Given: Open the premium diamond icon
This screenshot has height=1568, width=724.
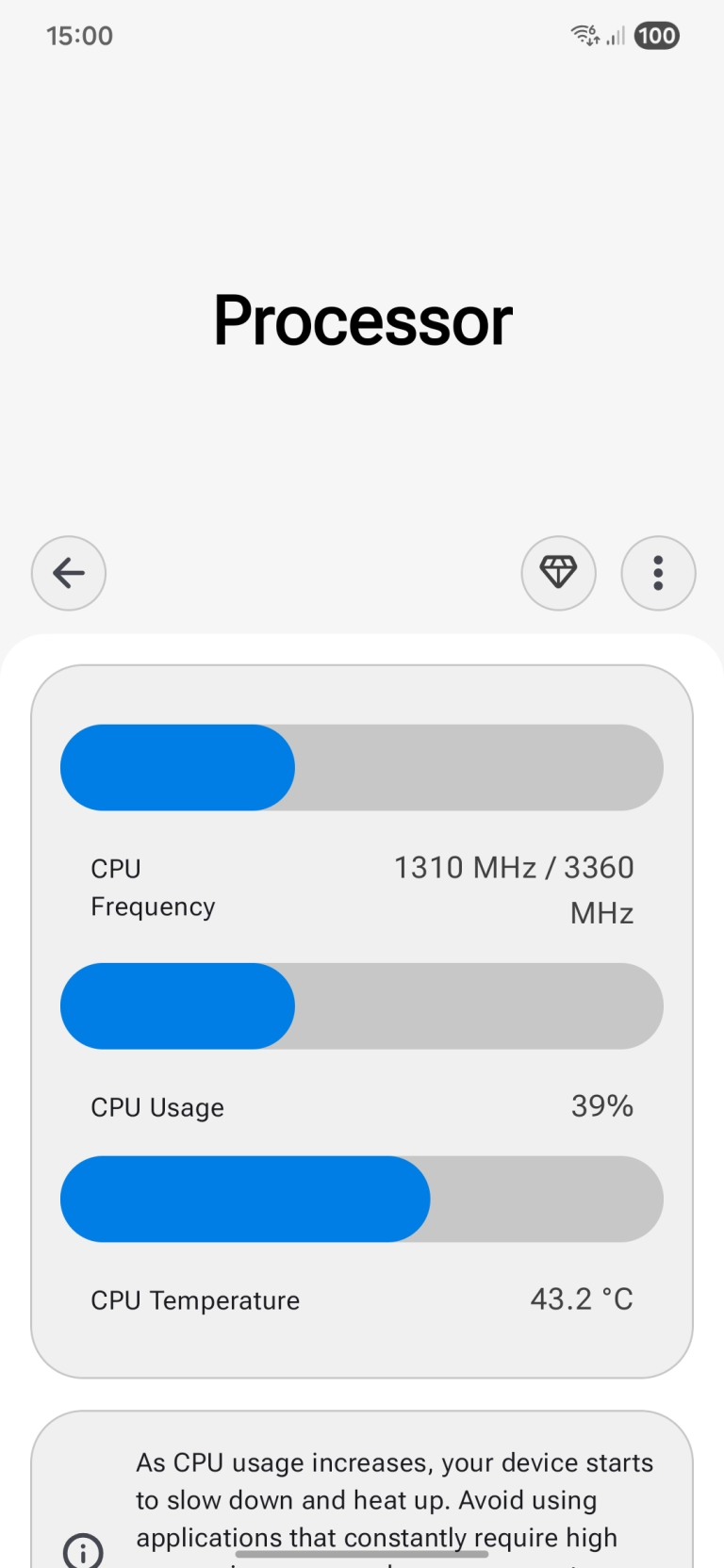Looking at the screenshot, I should (x=558, y=573).
